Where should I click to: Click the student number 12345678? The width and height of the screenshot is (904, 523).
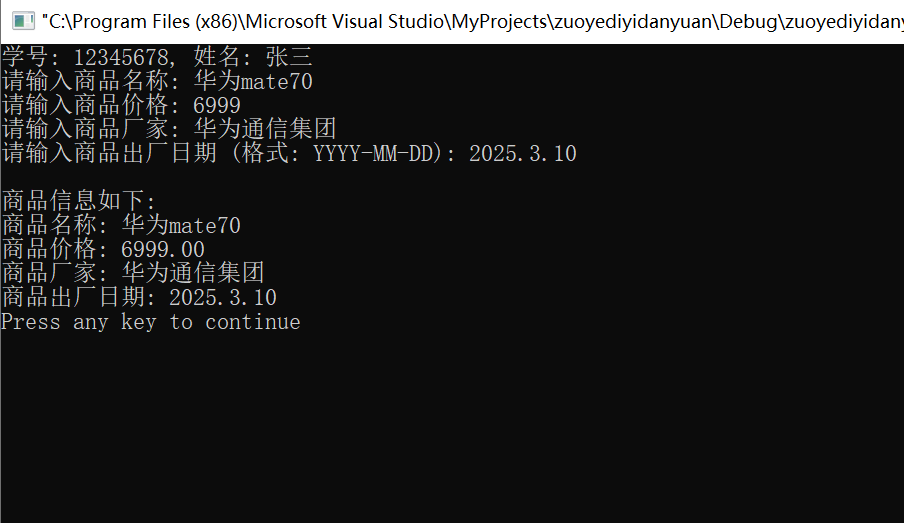point(121,57)
